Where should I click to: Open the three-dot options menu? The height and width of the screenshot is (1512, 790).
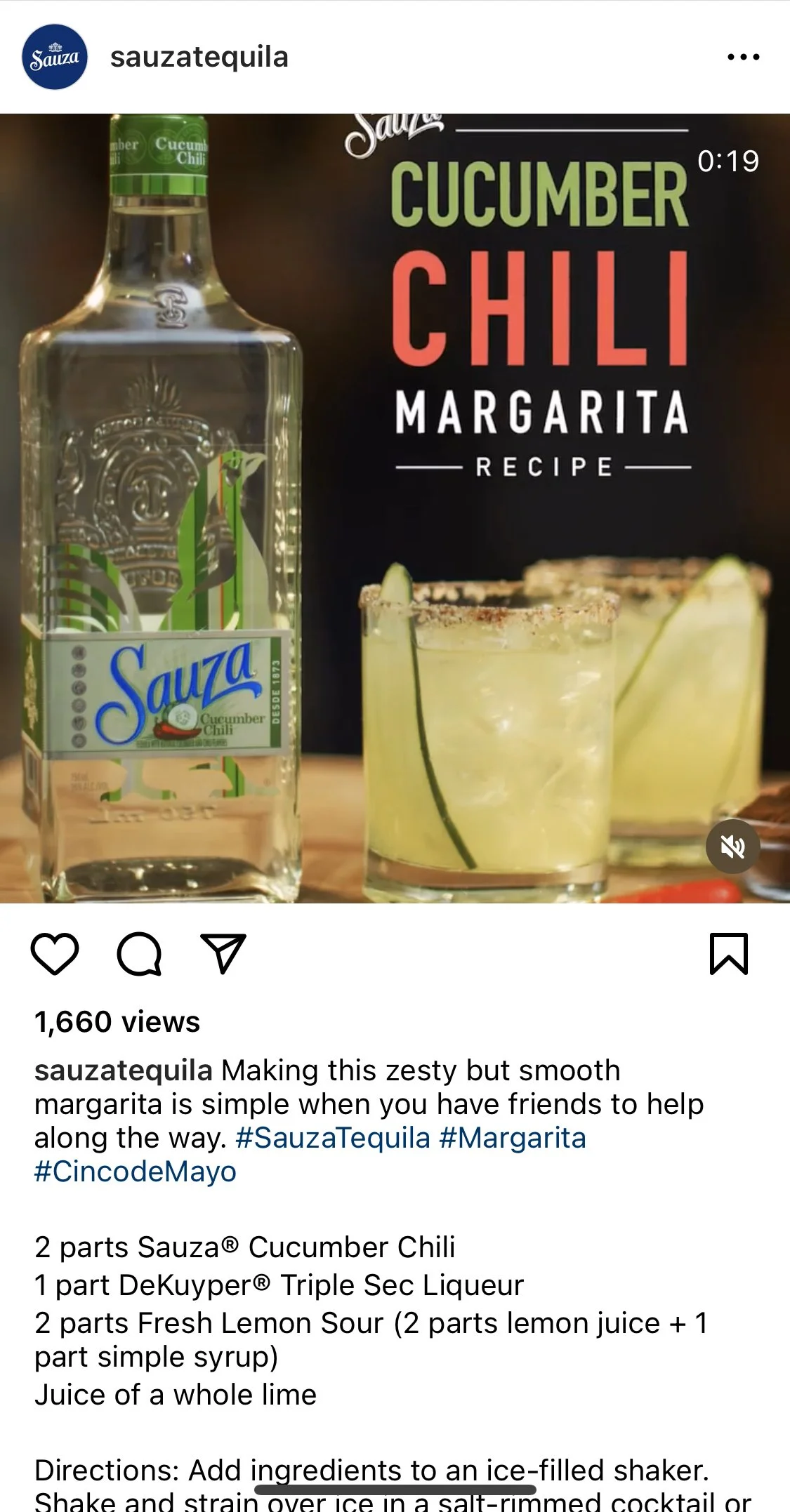pyautogui.click(x=744, y=57)
